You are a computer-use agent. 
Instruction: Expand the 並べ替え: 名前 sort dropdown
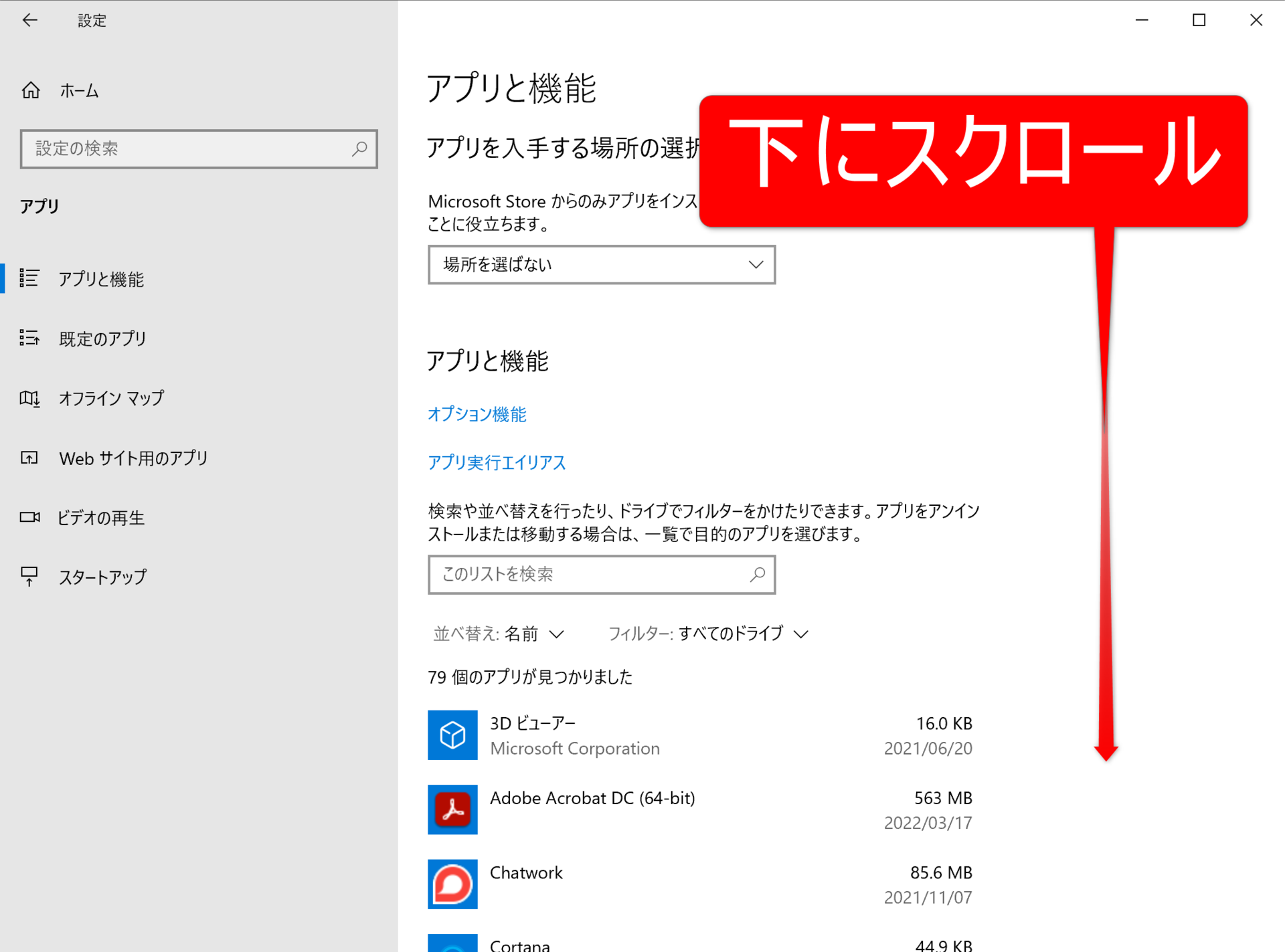499,634
